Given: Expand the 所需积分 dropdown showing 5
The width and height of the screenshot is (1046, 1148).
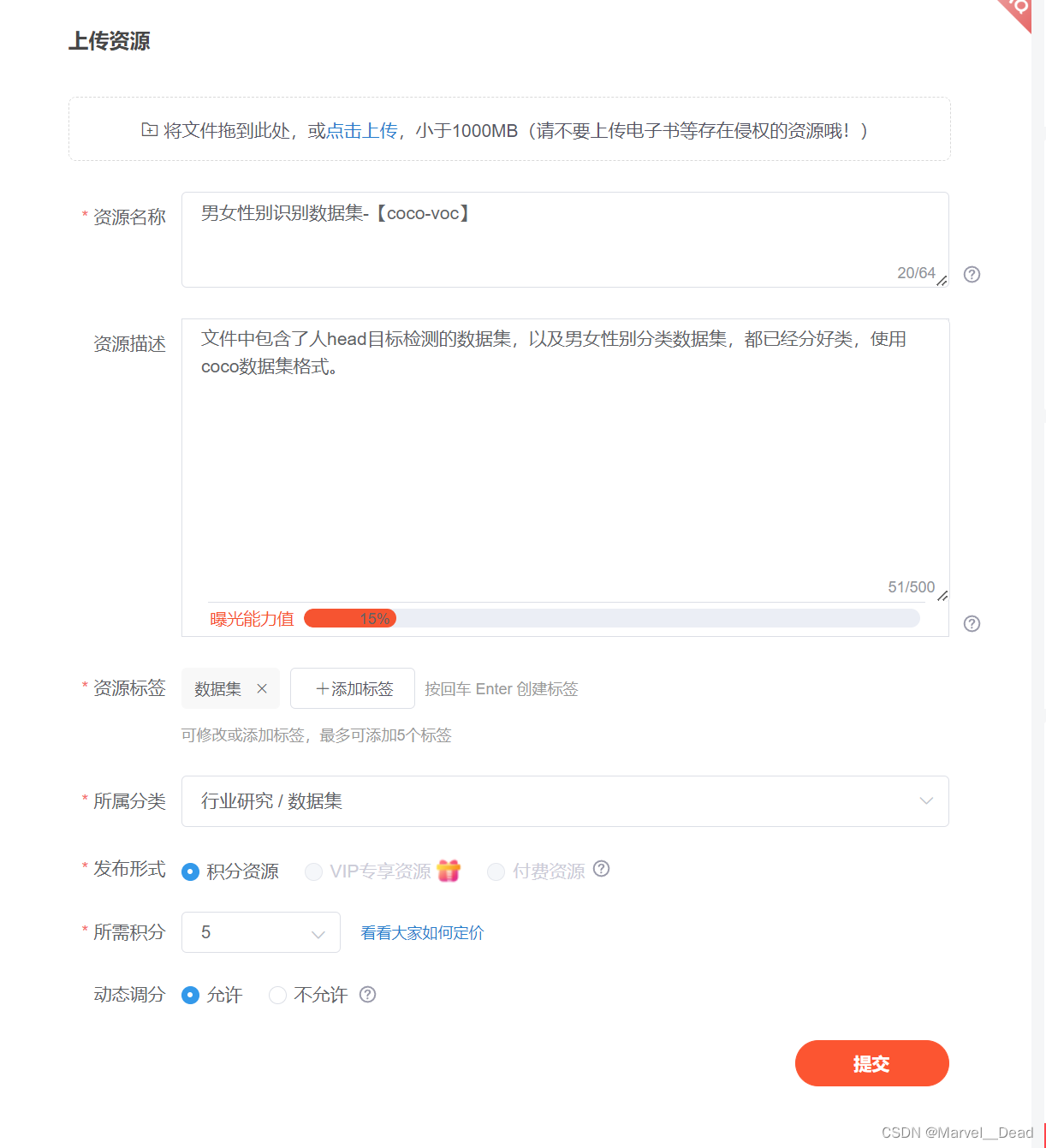Looking at the screenshot, I should click(x=261, y=932).
